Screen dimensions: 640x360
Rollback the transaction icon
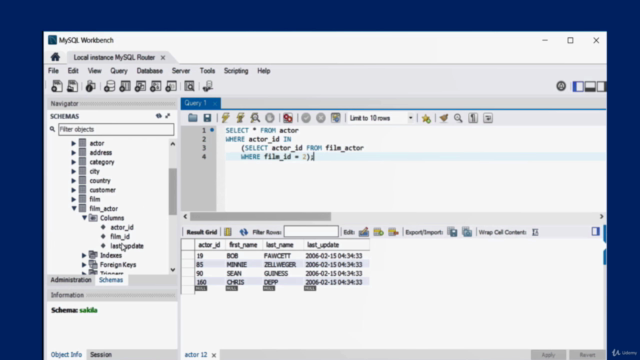(x=321, y=118)
